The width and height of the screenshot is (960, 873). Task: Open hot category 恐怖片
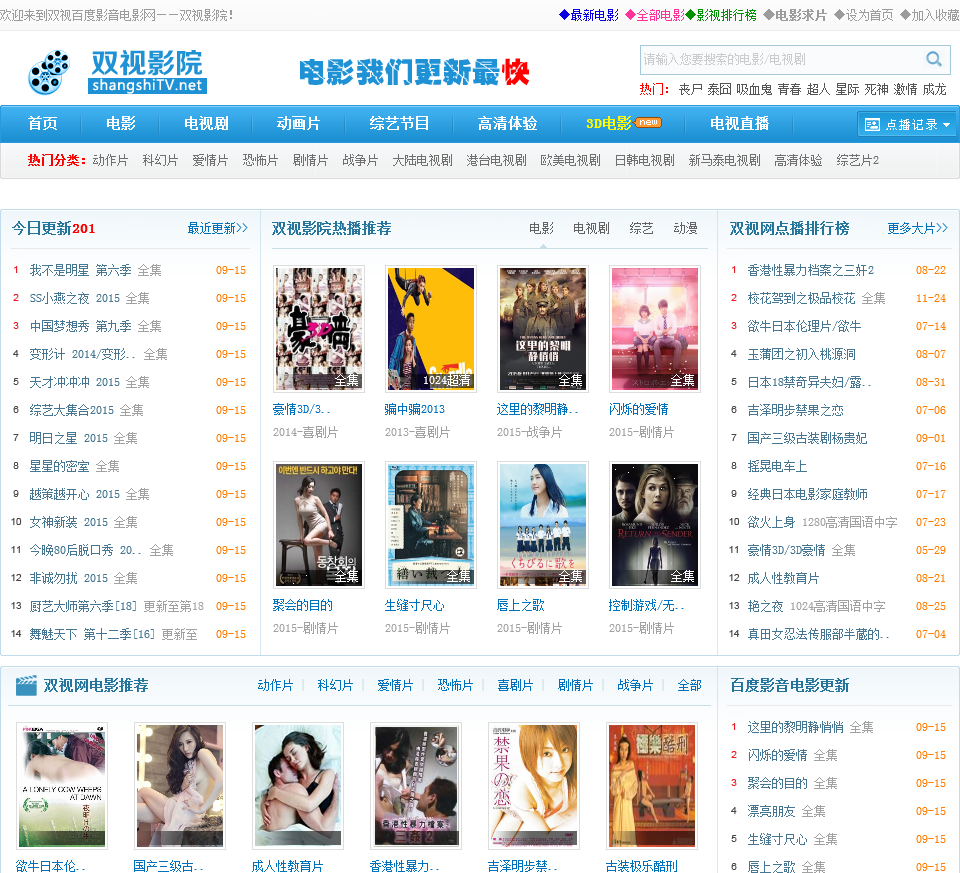click(260, 160)
